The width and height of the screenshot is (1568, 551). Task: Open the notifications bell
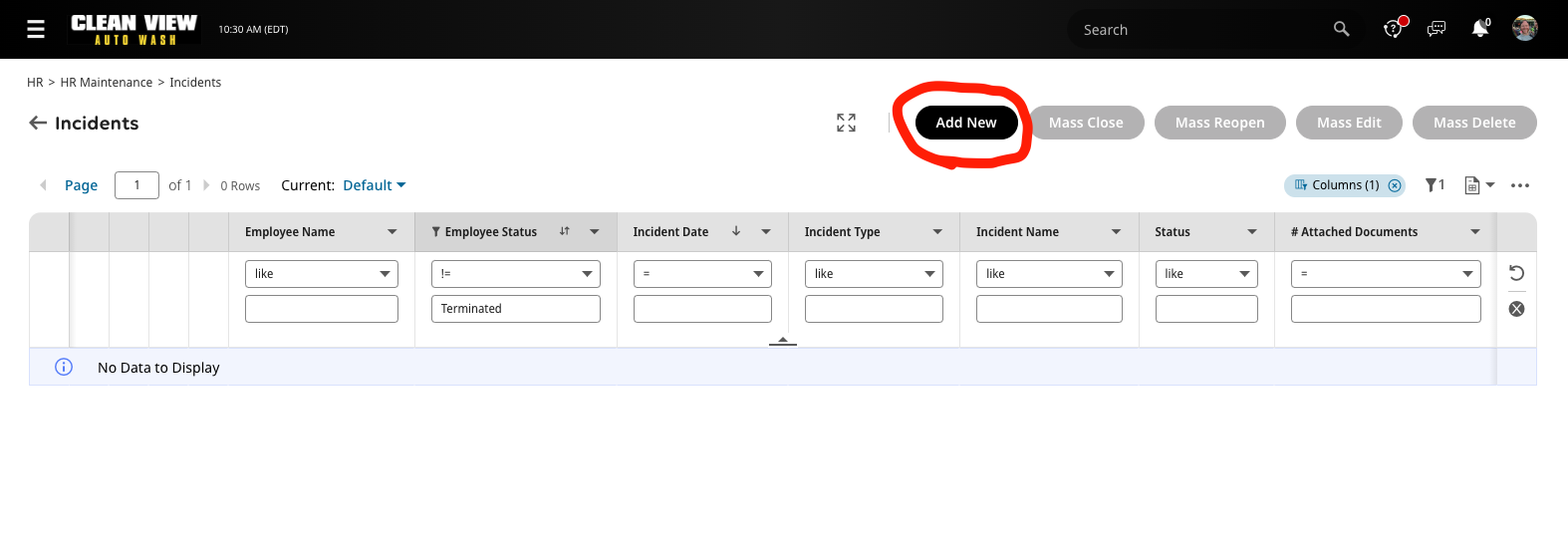[x=1479, y=29]
